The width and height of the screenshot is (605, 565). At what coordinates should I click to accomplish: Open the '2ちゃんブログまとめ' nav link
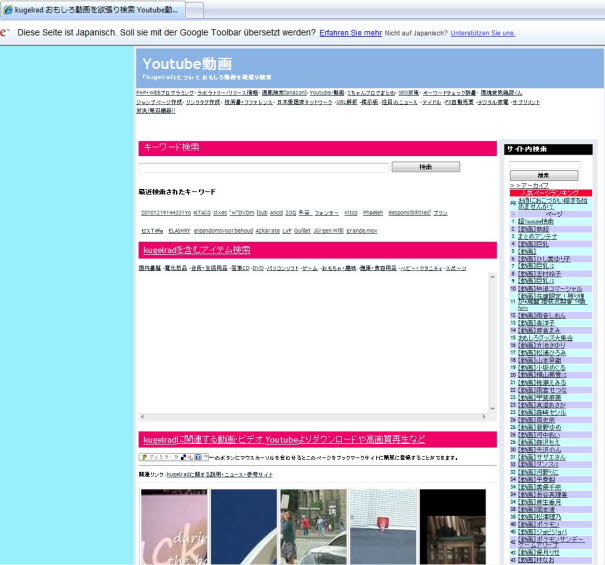tap(371, 93)
